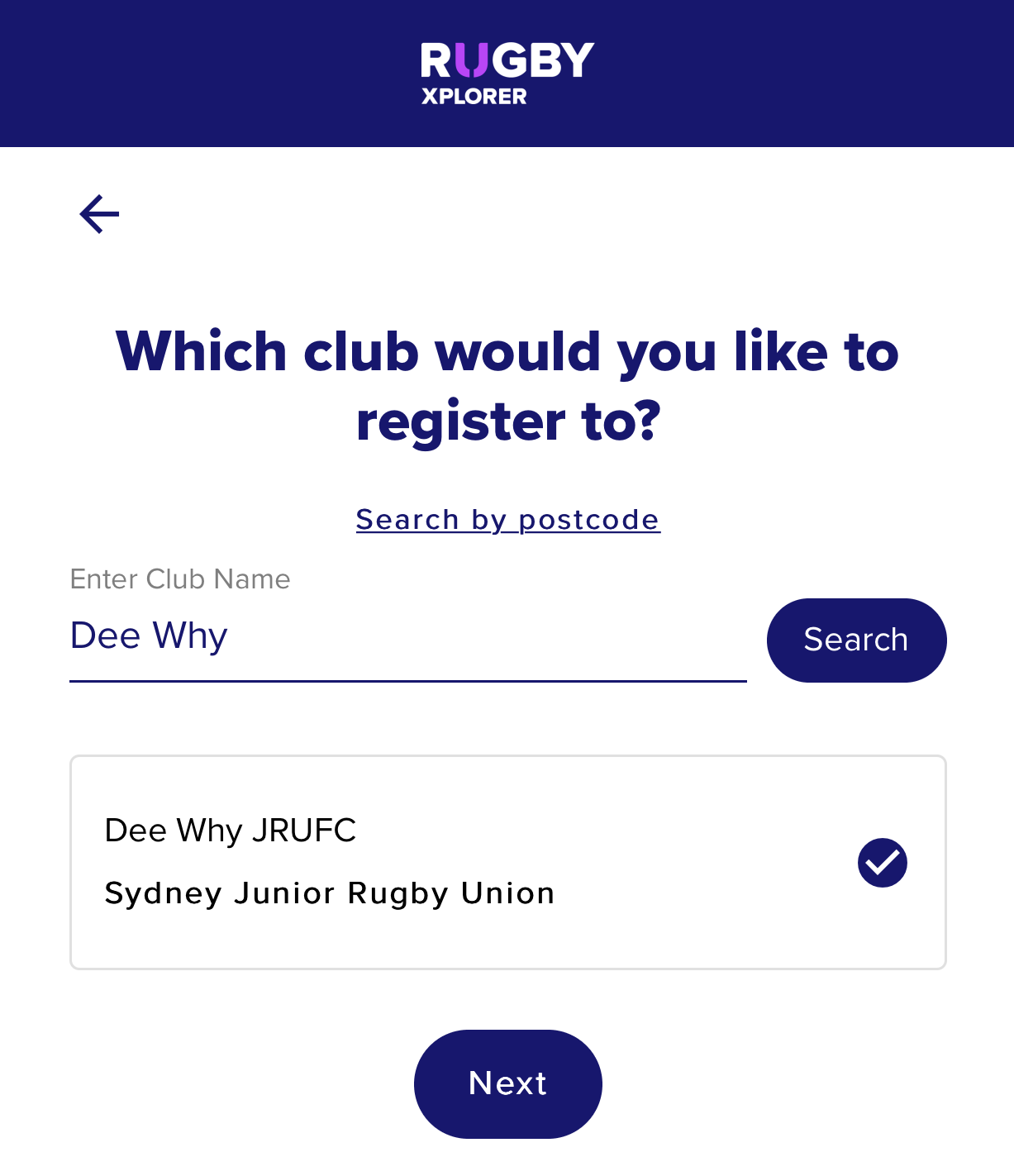Focus the Enter Club Name input field

[408, 636]
